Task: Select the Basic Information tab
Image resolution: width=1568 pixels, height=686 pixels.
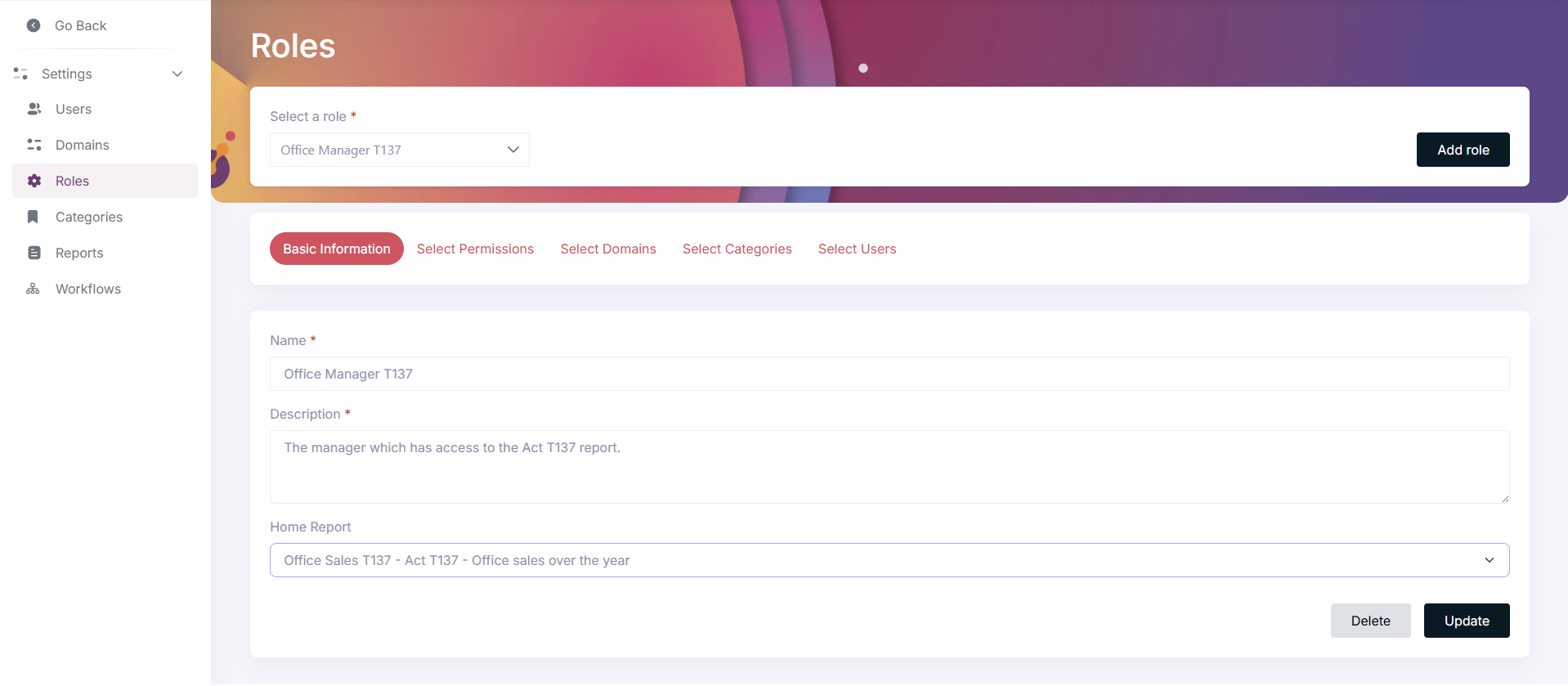Action: click(x=336, y=249)
